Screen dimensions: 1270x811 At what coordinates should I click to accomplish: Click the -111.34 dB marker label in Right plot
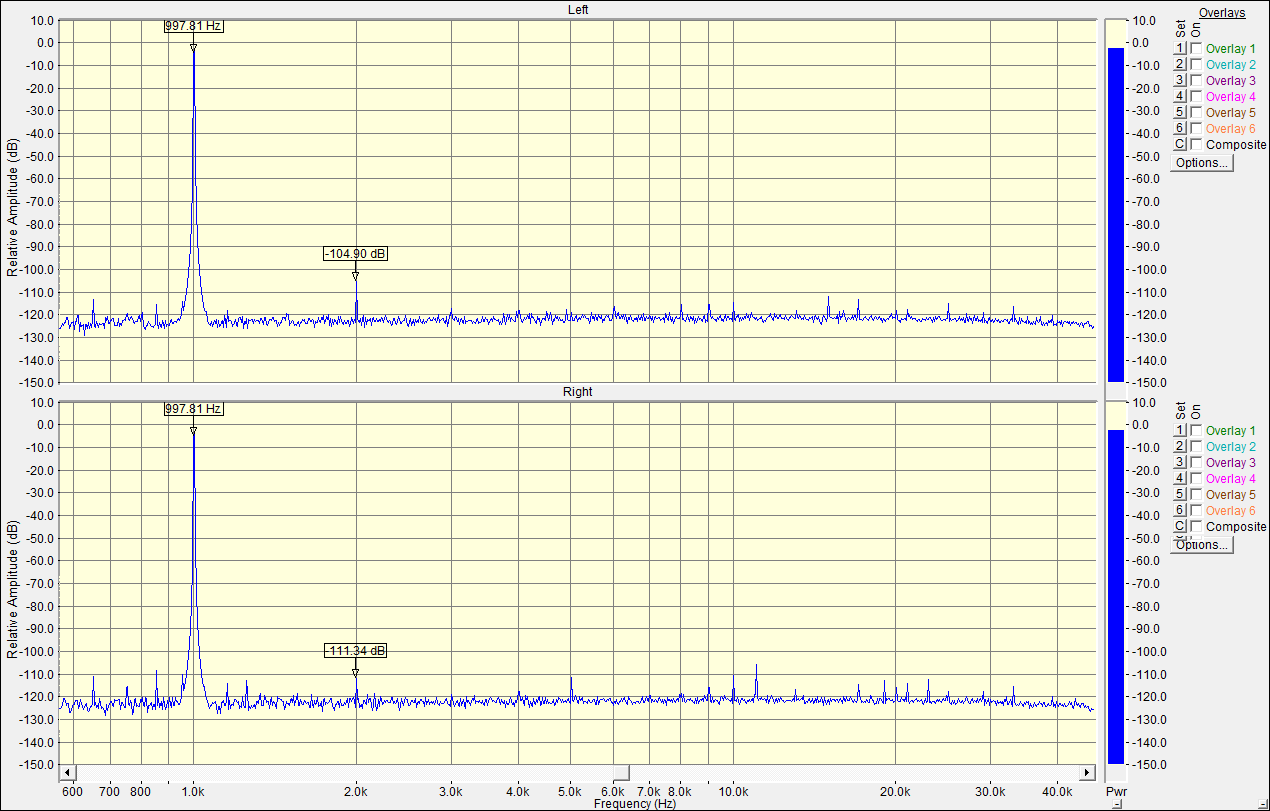pos(355,651)
